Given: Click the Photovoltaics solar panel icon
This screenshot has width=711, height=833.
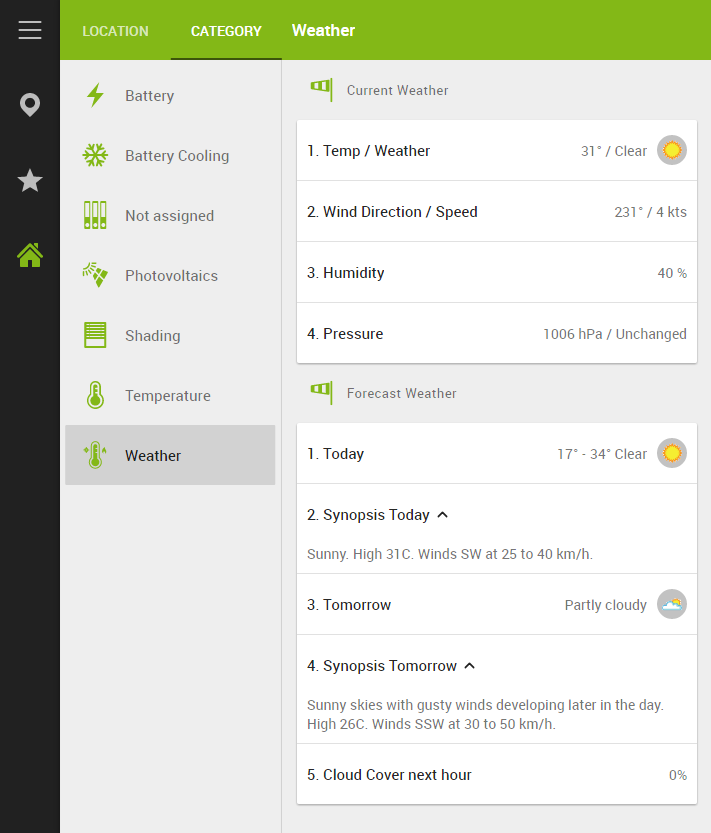Looking at the screenshot, I should click(95, 276).
